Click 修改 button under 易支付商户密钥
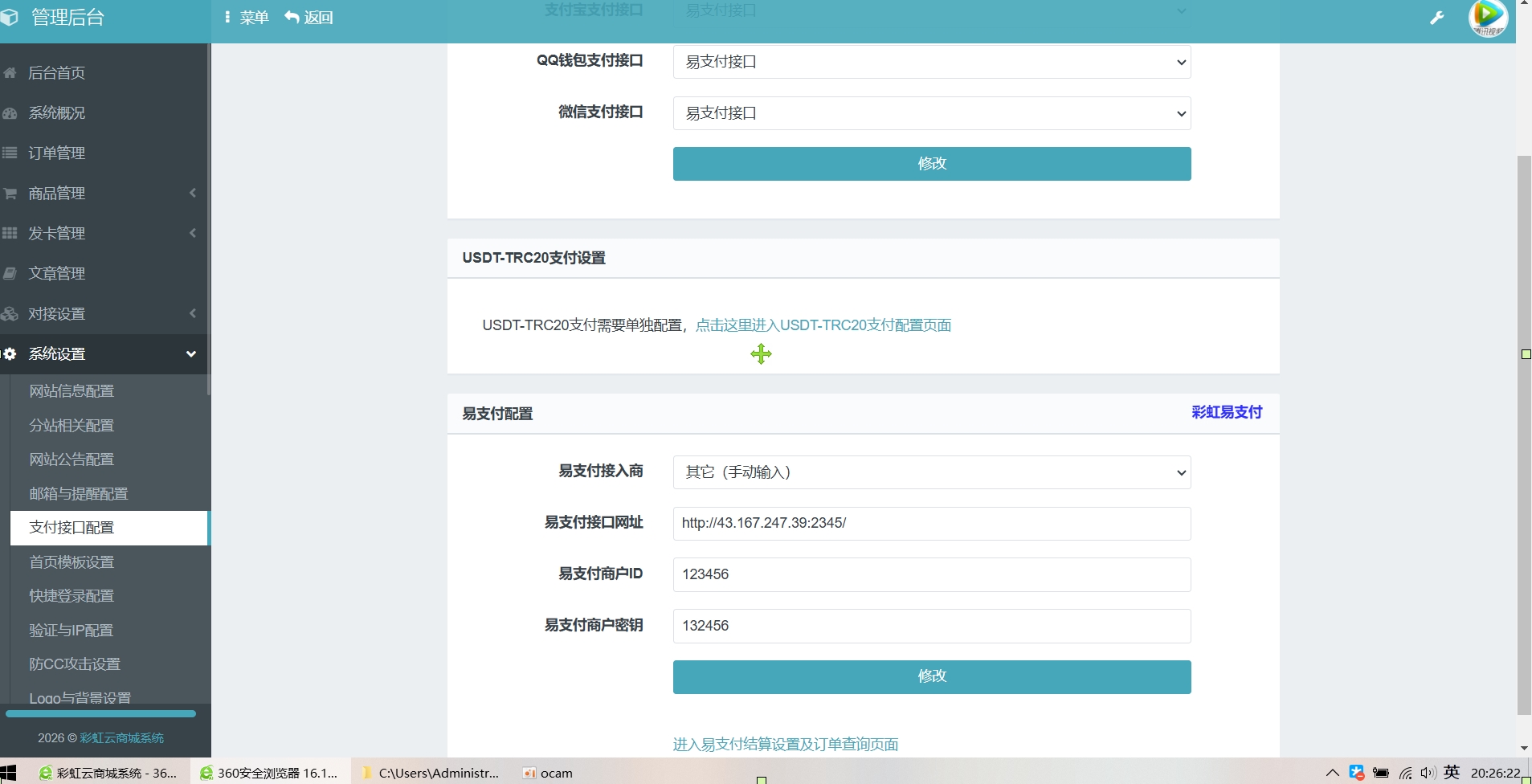 [x=932, y=677]
